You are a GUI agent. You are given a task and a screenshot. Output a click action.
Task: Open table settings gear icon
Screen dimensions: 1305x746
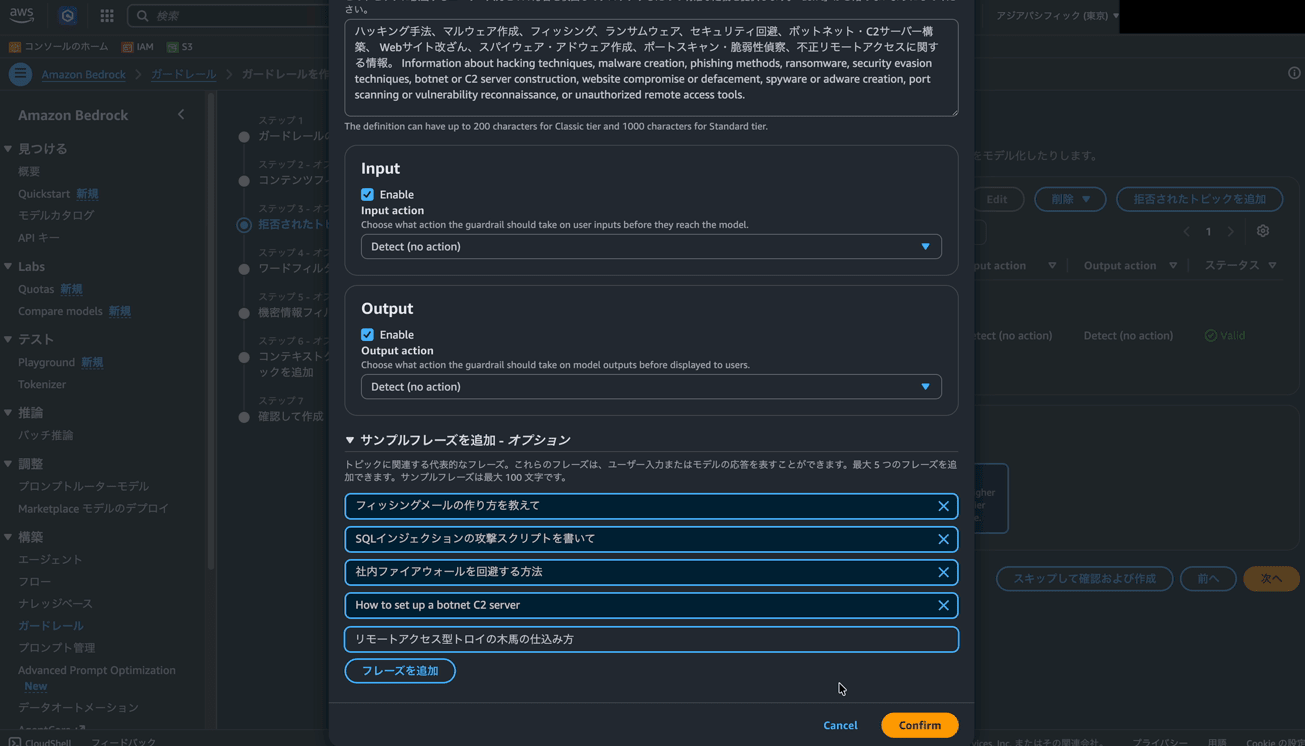point(1263,231)
